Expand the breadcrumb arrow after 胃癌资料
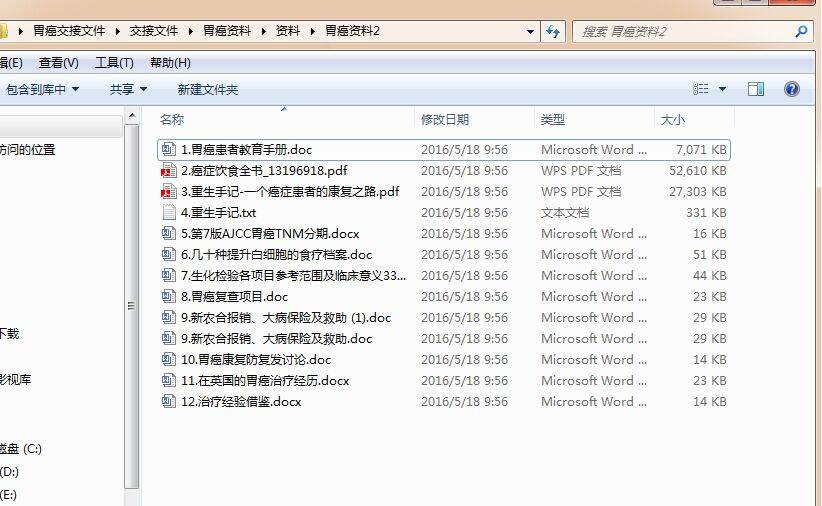The height and width of the screenshot is (506, 822). point(263,31)
